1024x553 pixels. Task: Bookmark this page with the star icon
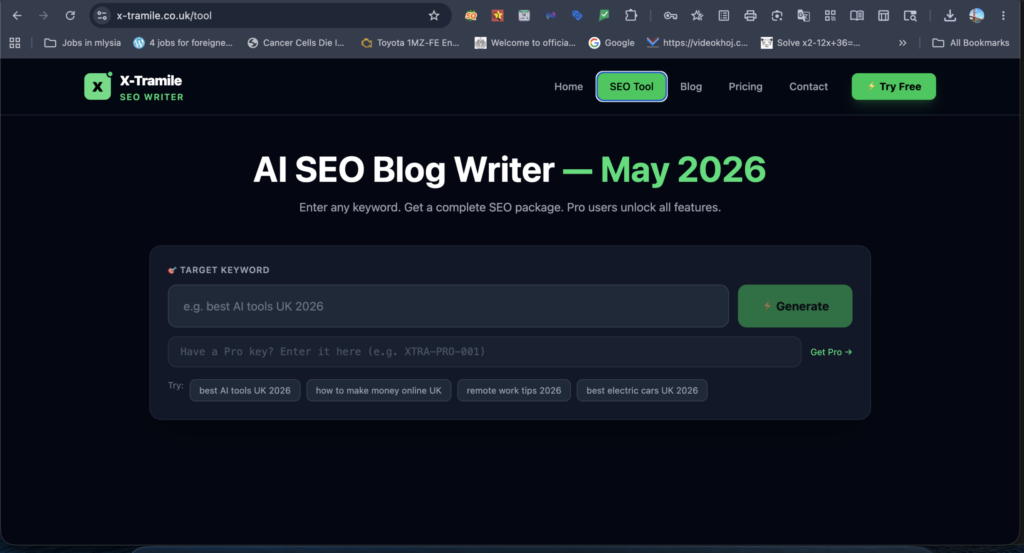click(x=434, y=16)
